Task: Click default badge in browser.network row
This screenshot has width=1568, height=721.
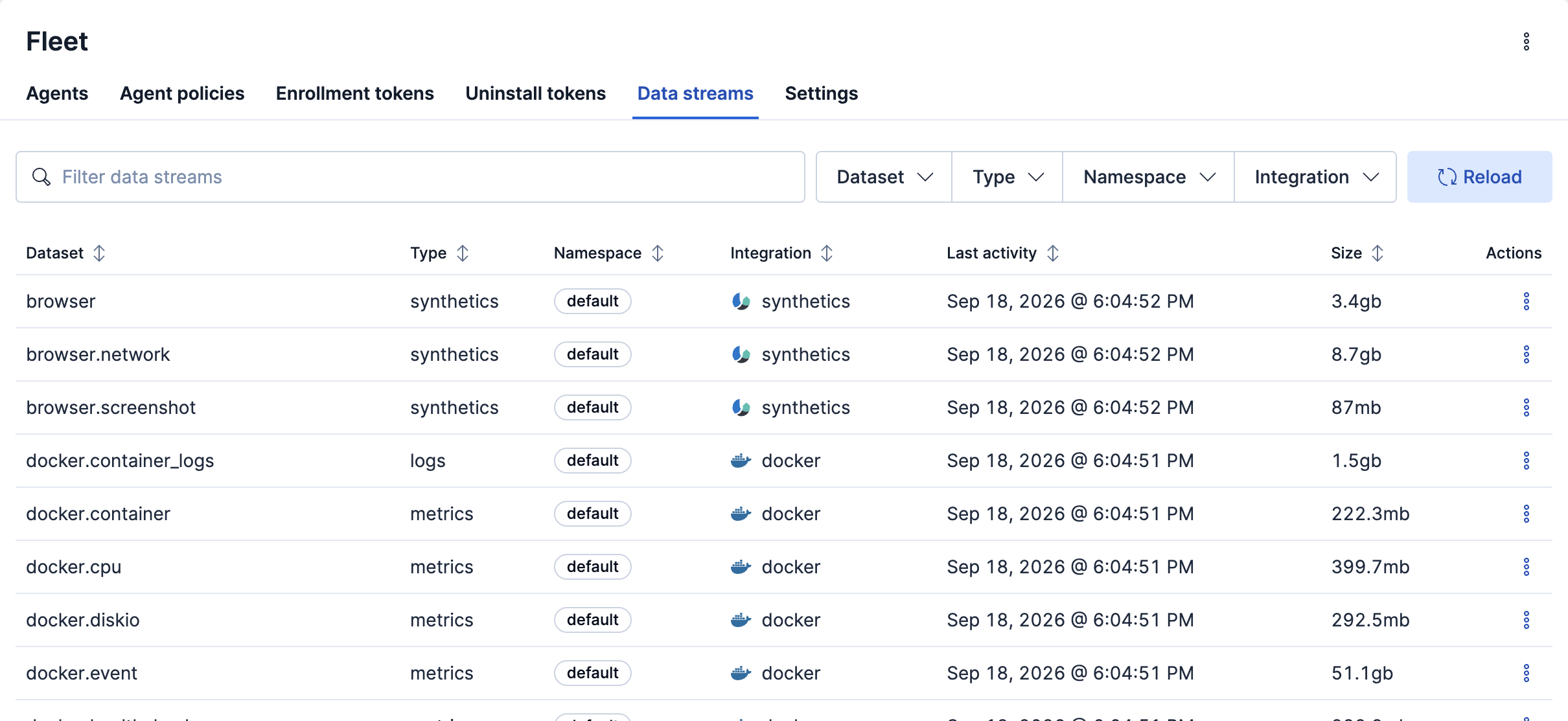Action: pyautogui.click(x=592, y=354)
